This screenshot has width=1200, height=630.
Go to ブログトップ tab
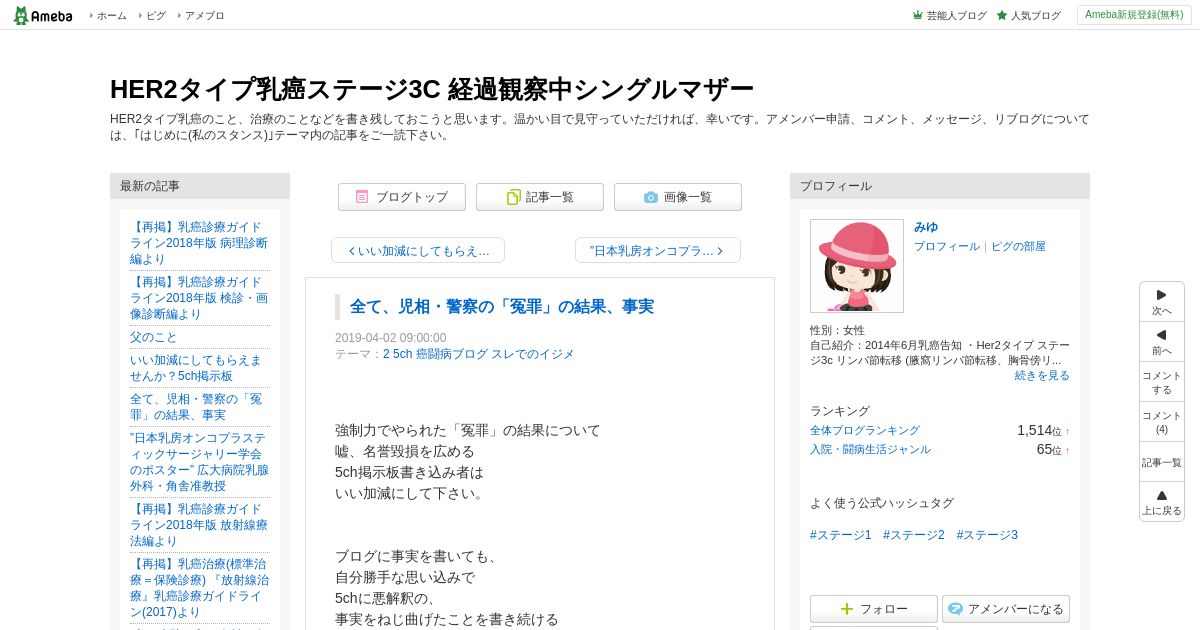click(x=402, y=197)
